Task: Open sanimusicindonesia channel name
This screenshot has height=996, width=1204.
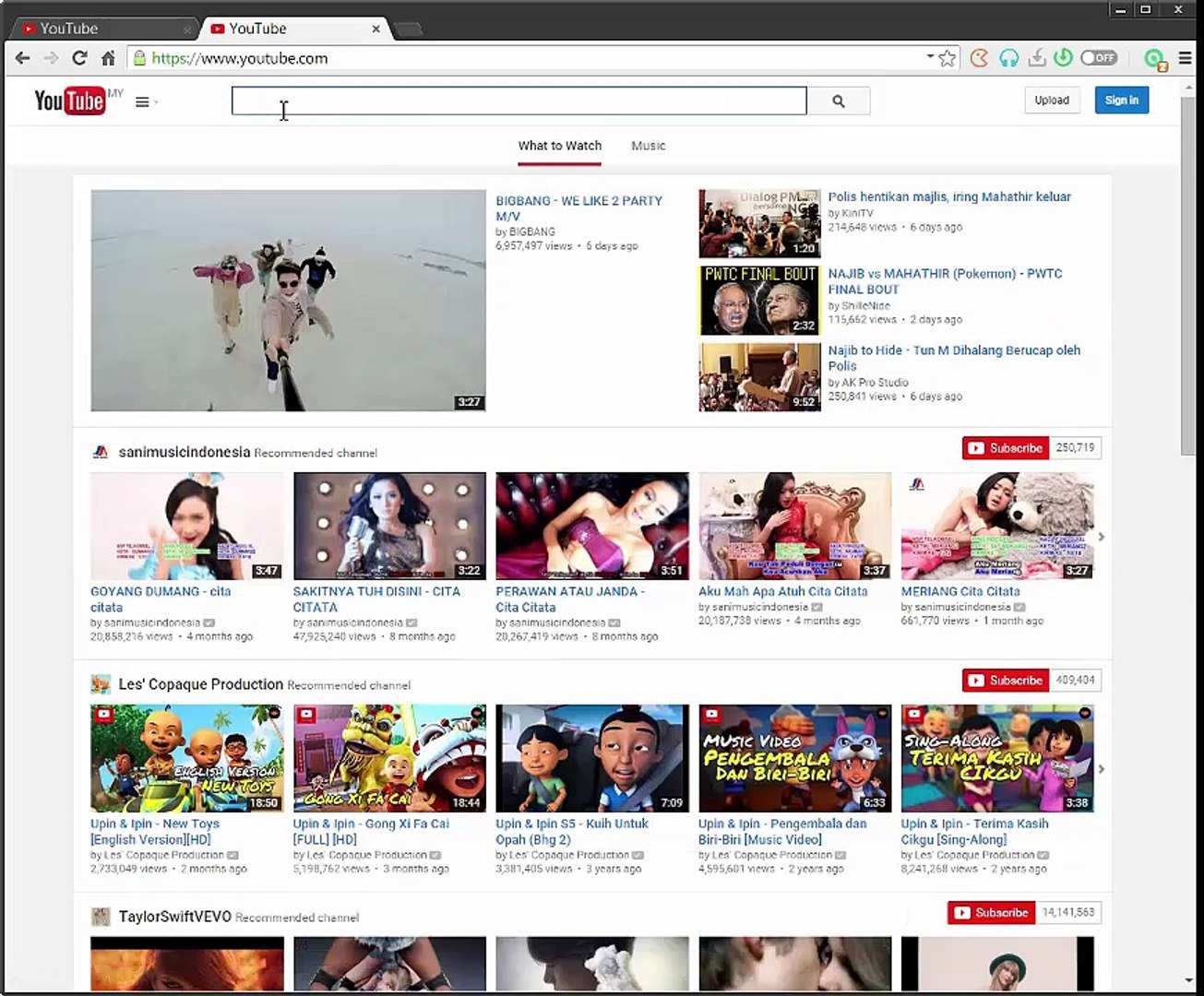Action: pyautogui.click(x=185, y=452)
